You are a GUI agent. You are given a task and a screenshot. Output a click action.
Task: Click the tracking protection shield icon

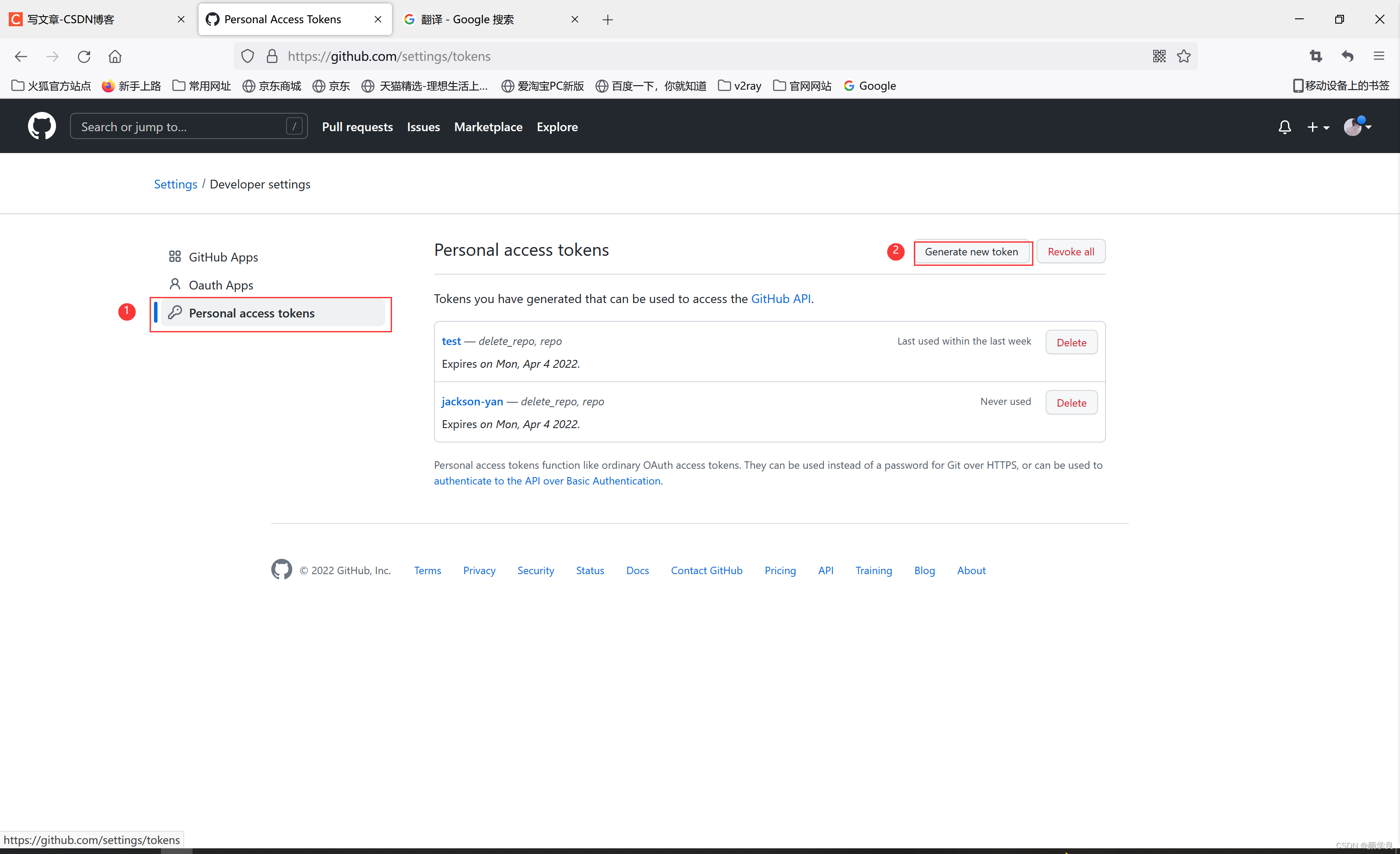pos(247,56)
